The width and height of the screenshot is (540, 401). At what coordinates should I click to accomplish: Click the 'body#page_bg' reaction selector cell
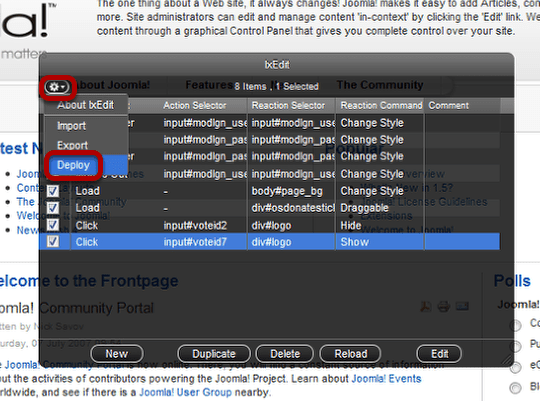coord(292,191)
